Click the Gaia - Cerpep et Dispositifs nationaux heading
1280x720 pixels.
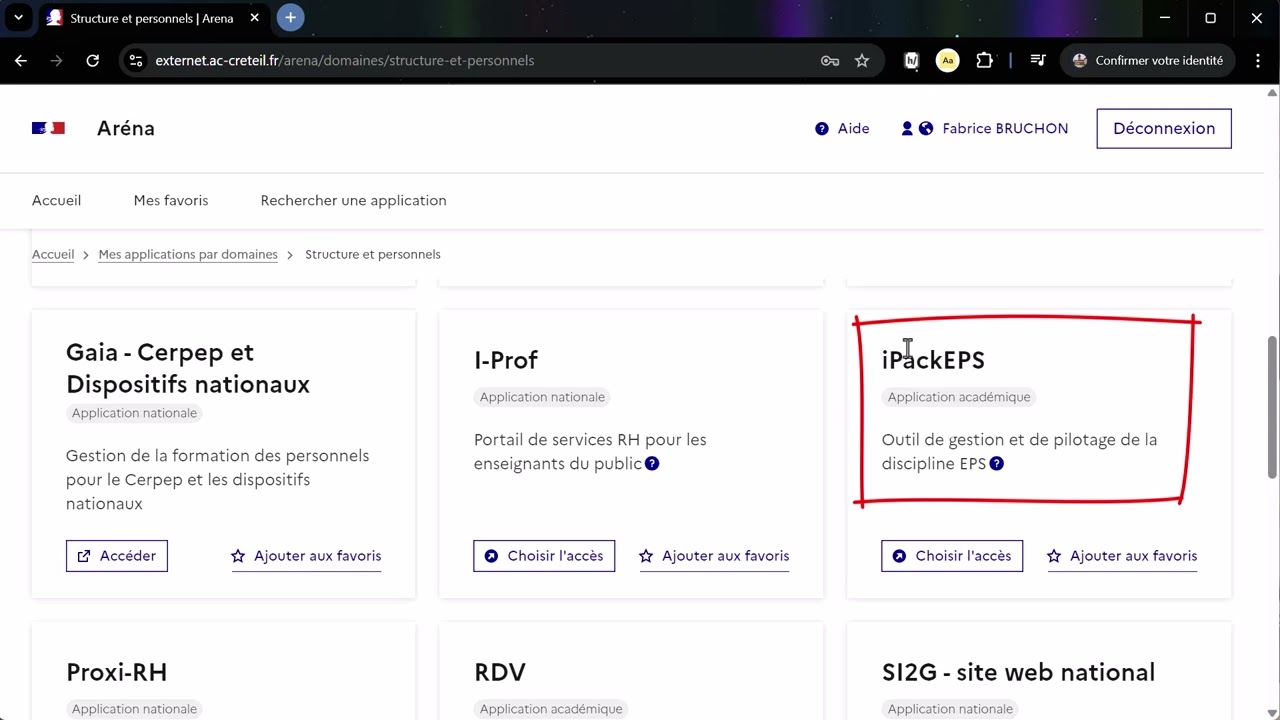click(x=188, y=368)
